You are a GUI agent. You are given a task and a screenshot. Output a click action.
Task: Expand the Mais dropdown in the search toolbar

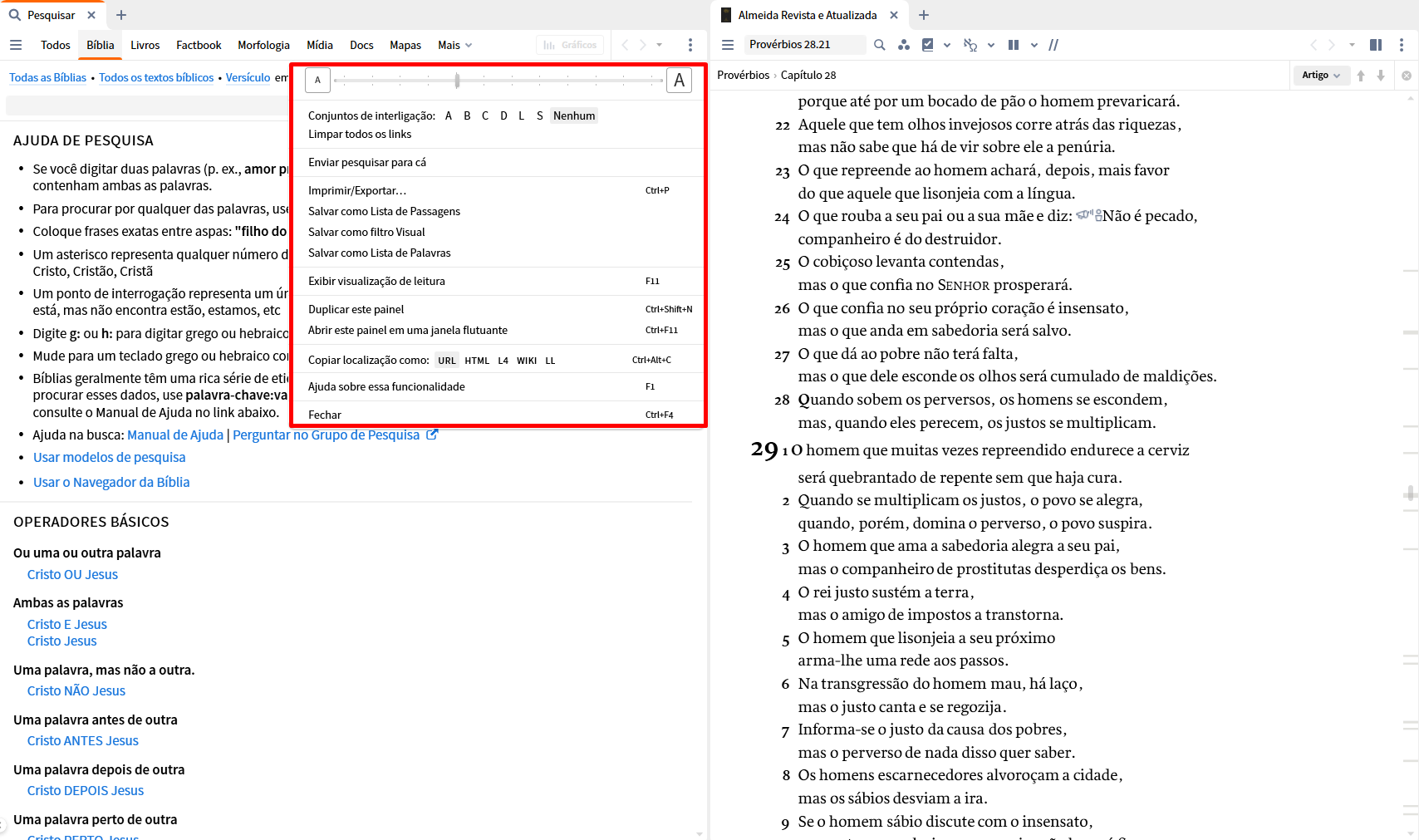pos(455,45)
